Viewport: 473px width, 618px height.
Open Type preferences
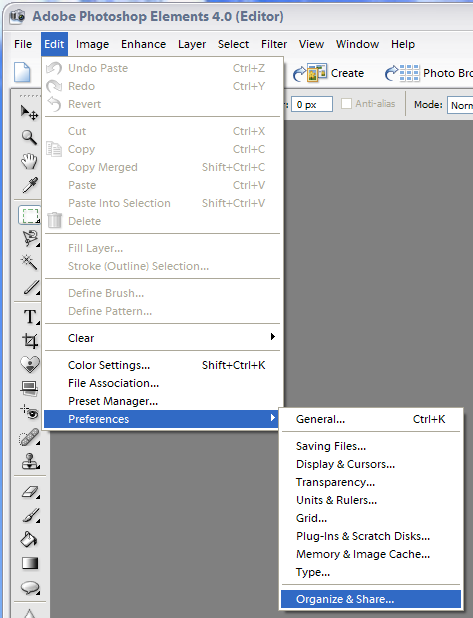[x=371, y=572]
